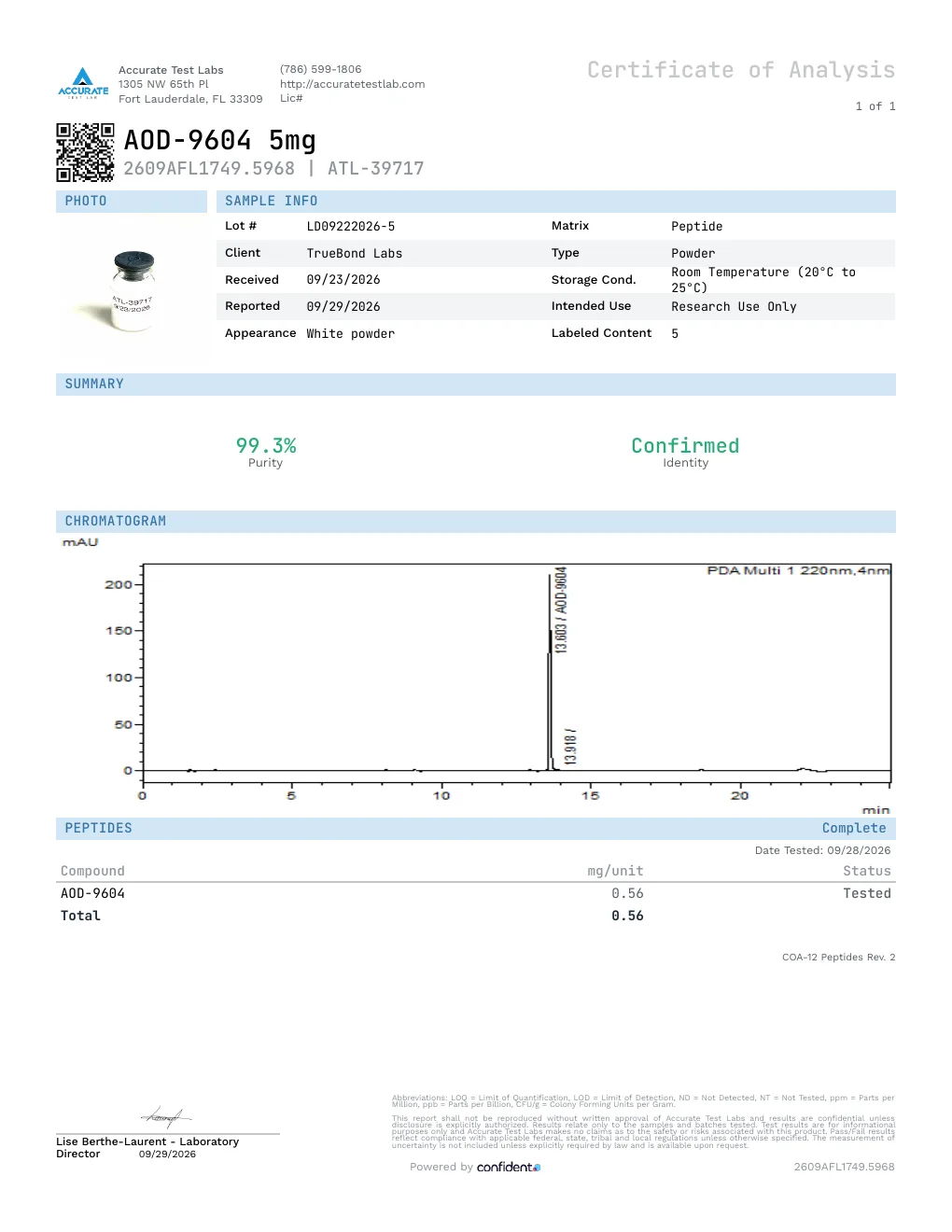Image resolution: width=952 pixels, height=1232 pixels.
Task: Select the bold Total value 0.56
Action: (627, 917)
